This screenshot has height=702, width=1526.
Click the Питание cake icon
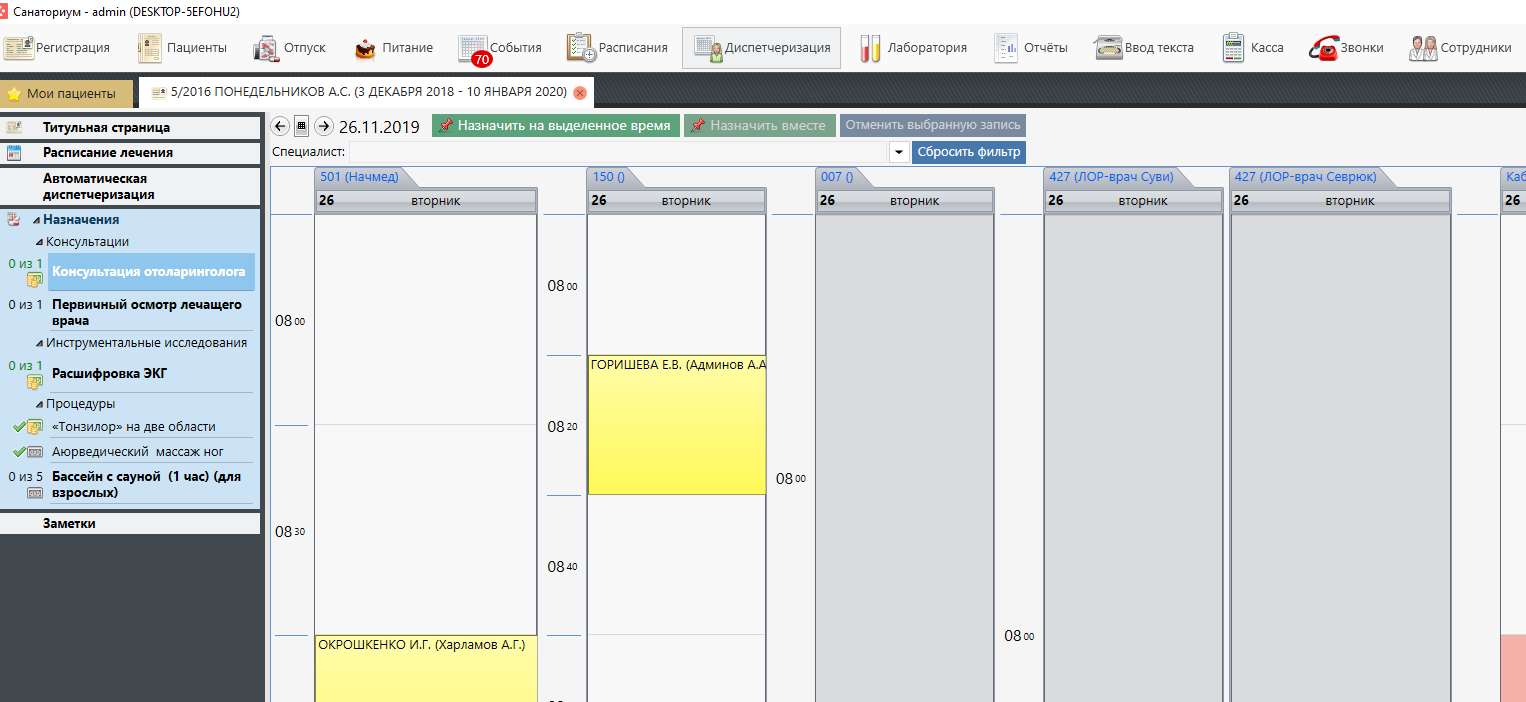(x=366, y=48)
